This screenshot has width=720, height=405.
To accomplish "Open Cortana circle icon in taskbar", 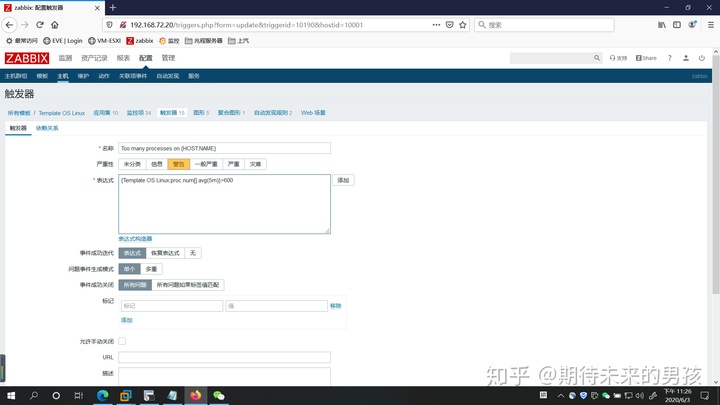I will tap(56, 395).
